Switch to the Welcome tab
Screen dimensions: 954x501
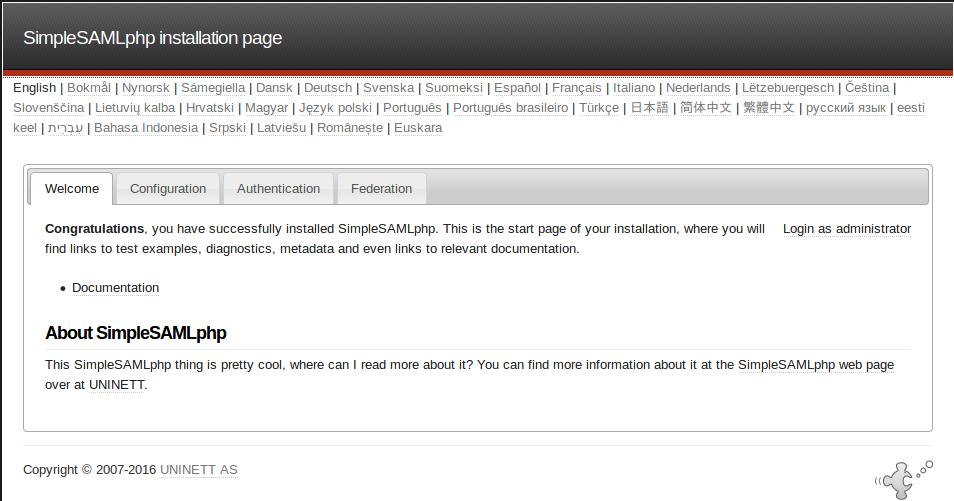(x=72, y=189)
